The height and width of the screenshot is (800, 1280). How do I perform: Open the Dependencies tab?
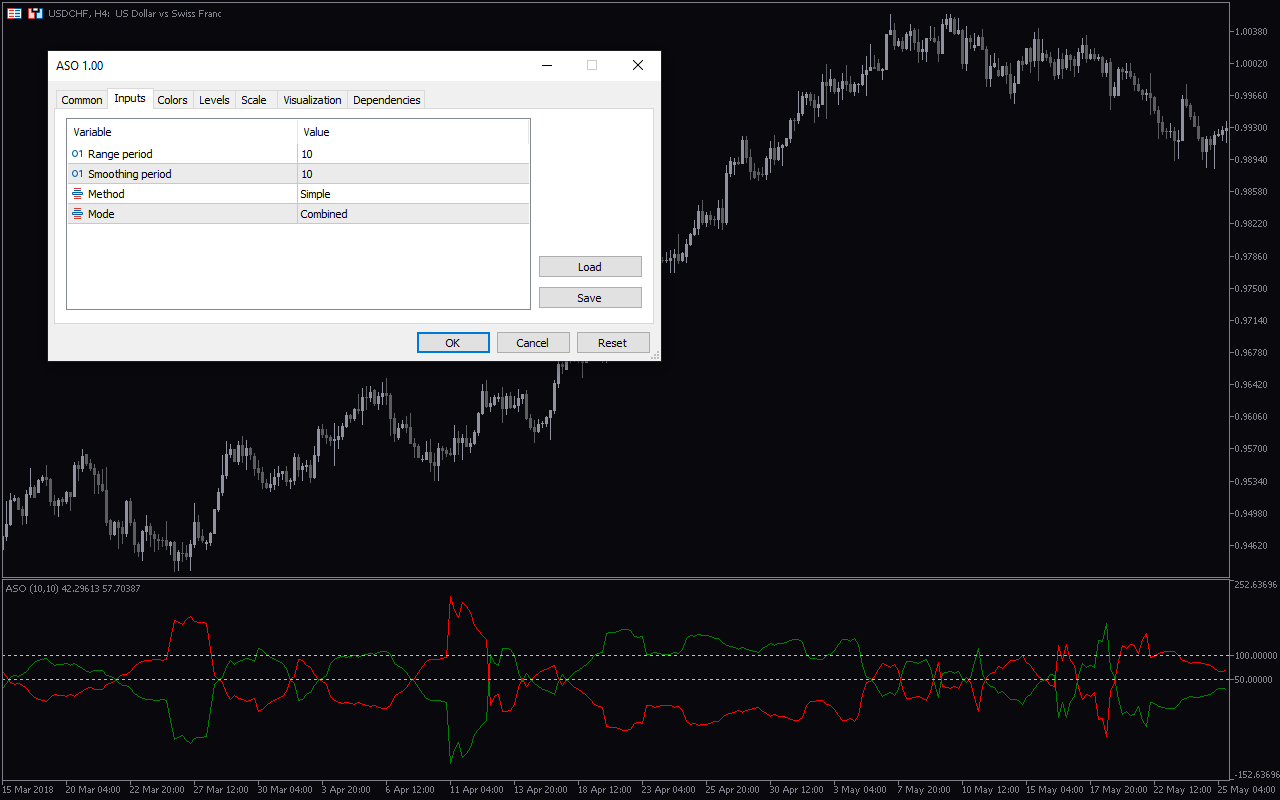[x=387, y=100]
